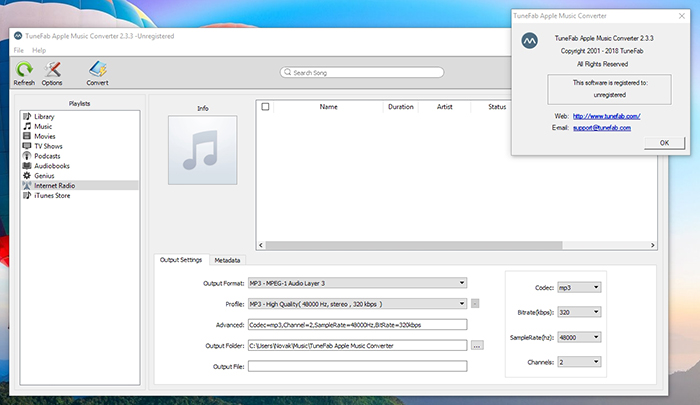The image size is (700, 405).
Task: Click the scrollbar left arrow in song list
Action: [x=261, y=245]
